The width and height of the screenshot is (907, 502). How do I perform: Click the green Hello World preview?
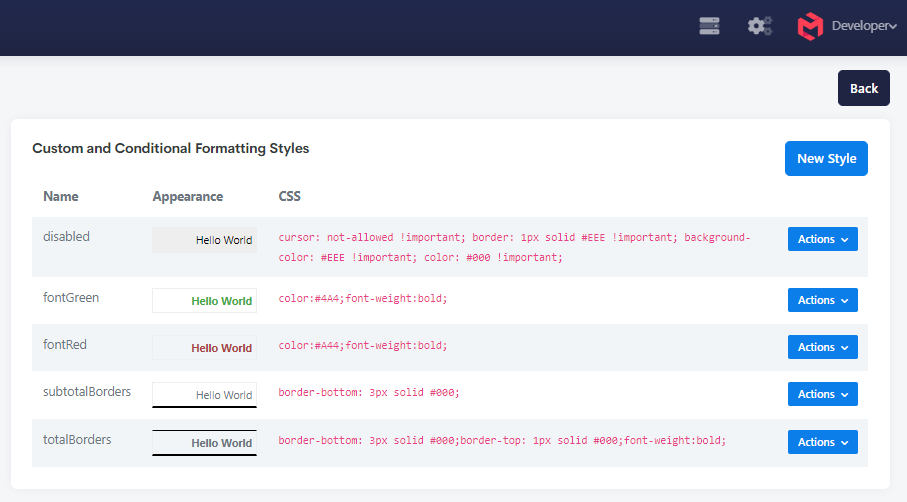click(204, 301)
